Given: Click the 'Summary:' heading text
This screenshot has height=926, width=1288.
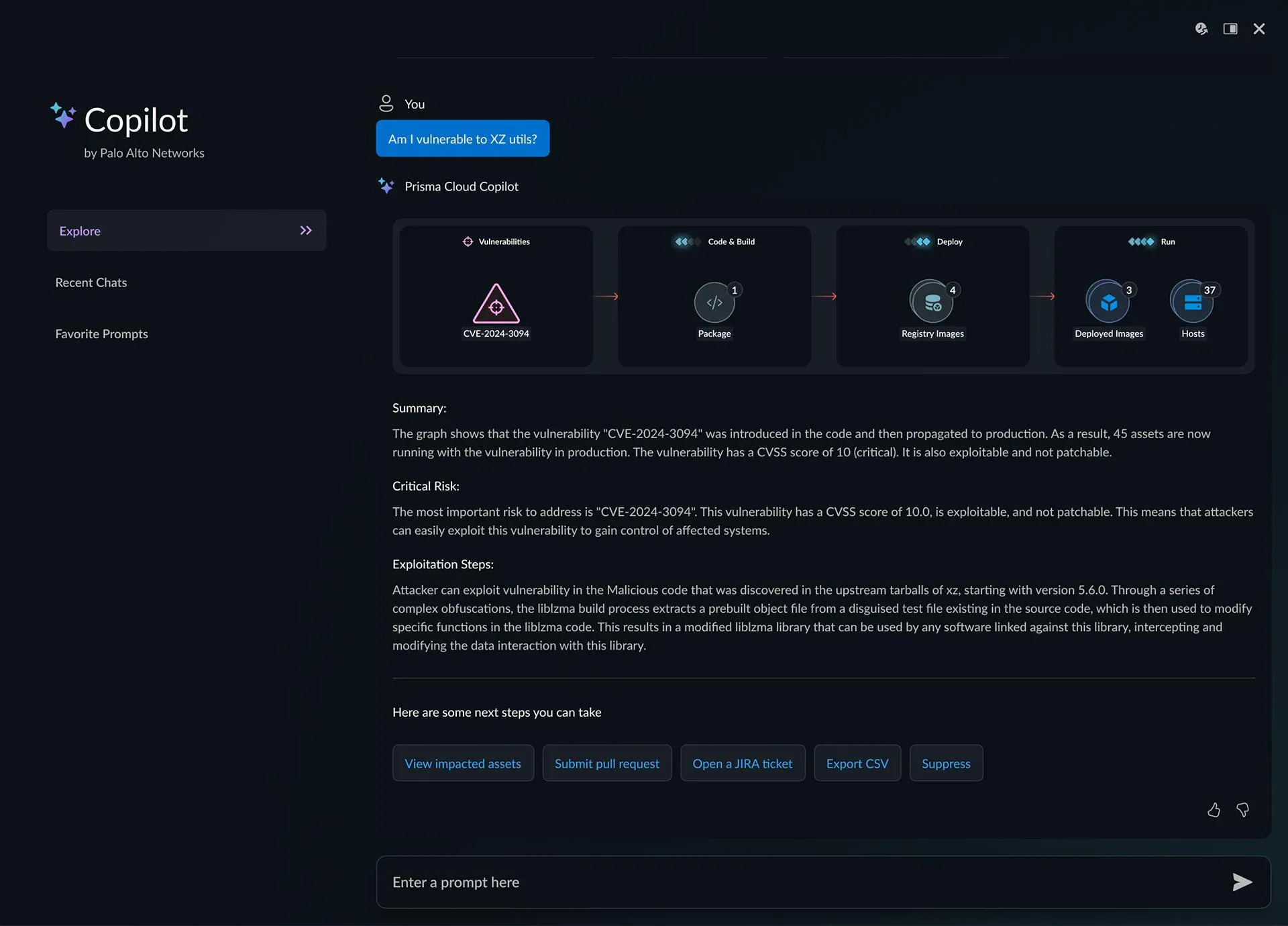Looking at the screenshot, I should (x=419, y=408).
